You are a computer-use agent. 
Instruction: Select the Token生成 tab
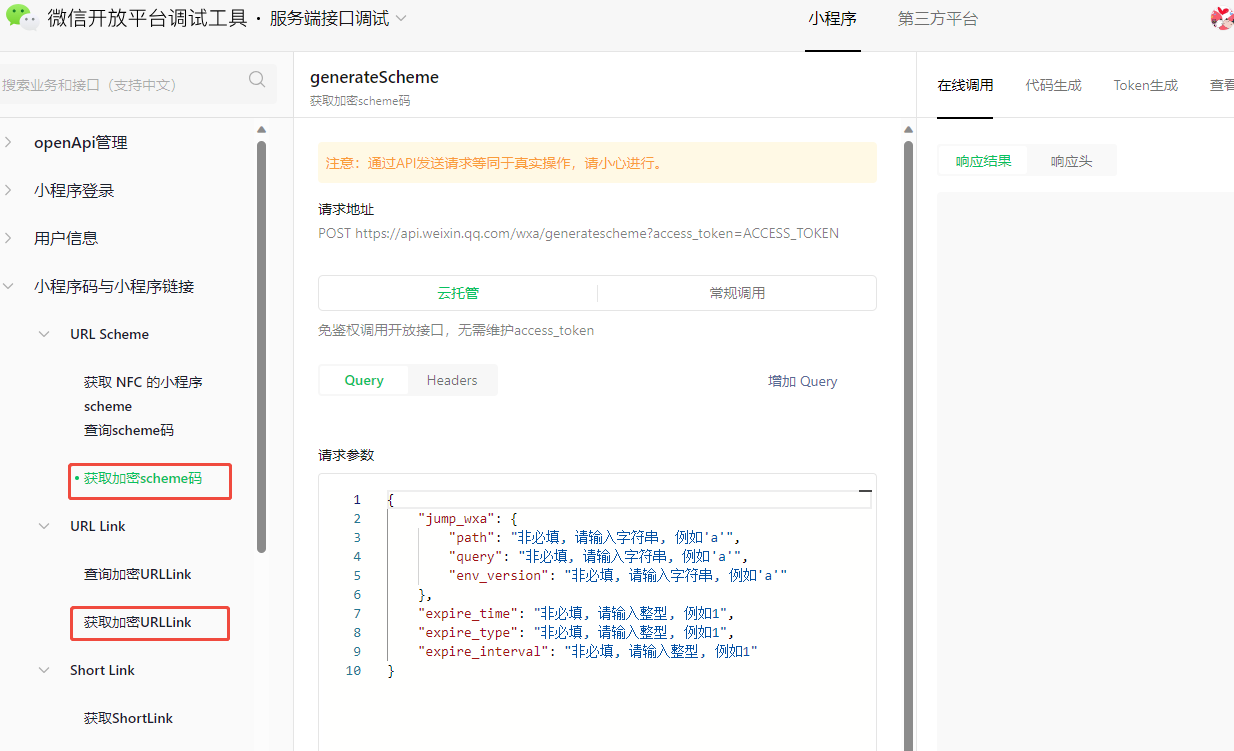pyautogui.click(x=1145, y=85)
